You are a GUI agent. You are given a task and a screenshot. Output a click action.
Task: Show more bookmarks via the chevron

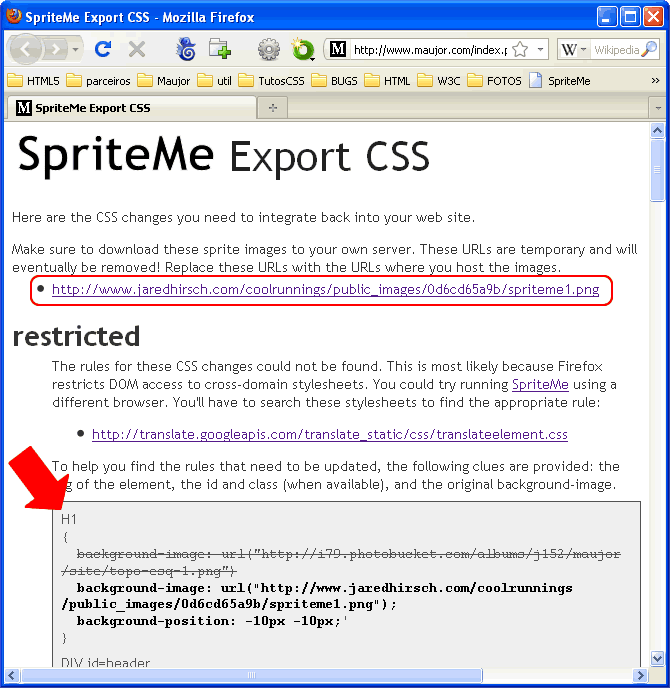click(656, 81)
